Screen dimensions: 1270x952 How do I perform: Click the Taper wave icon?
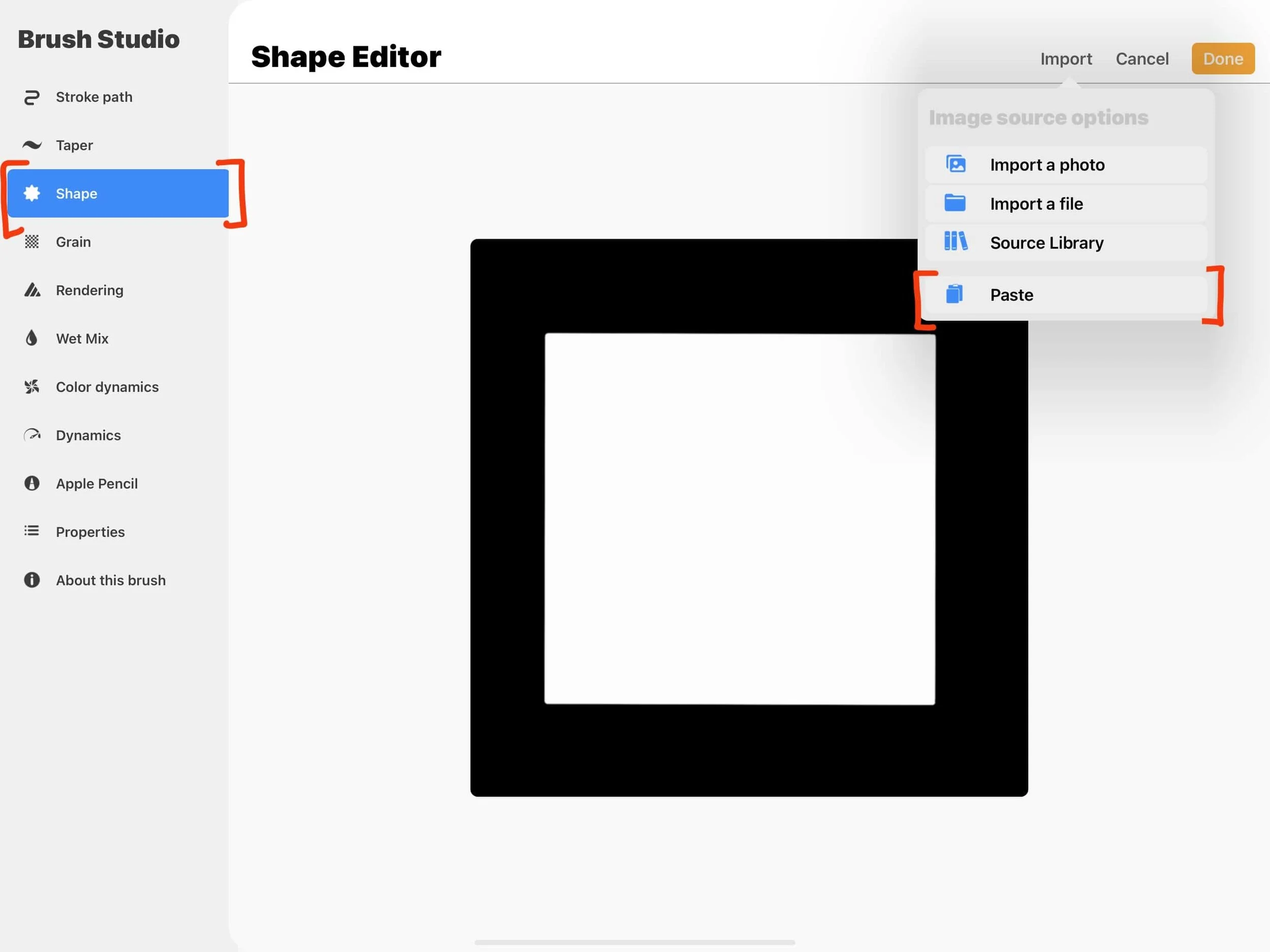pyautogui.click(x=31, y=145)
